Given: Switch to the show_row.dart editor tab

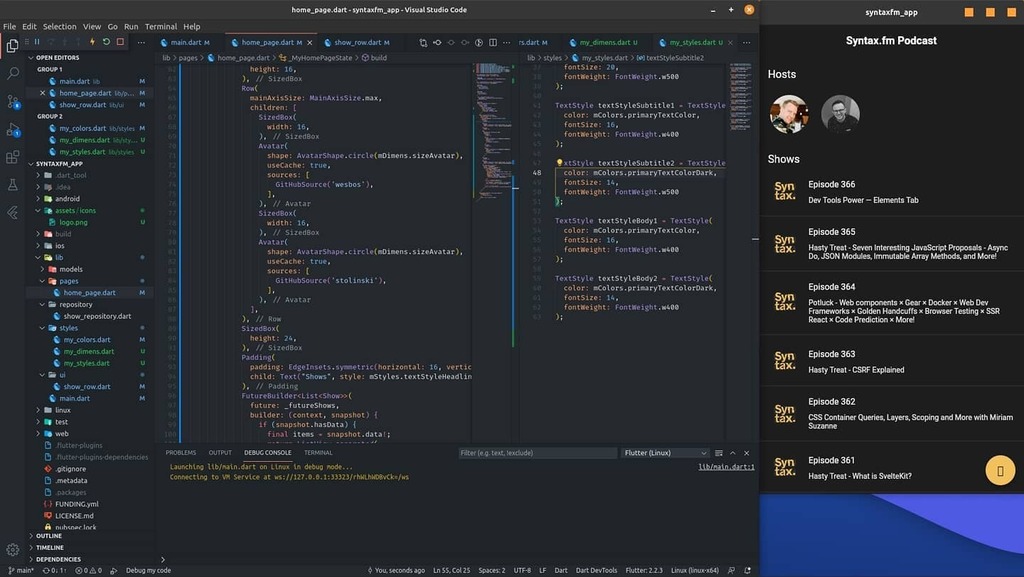Looking at the screenshot, I should click(357, 42).
